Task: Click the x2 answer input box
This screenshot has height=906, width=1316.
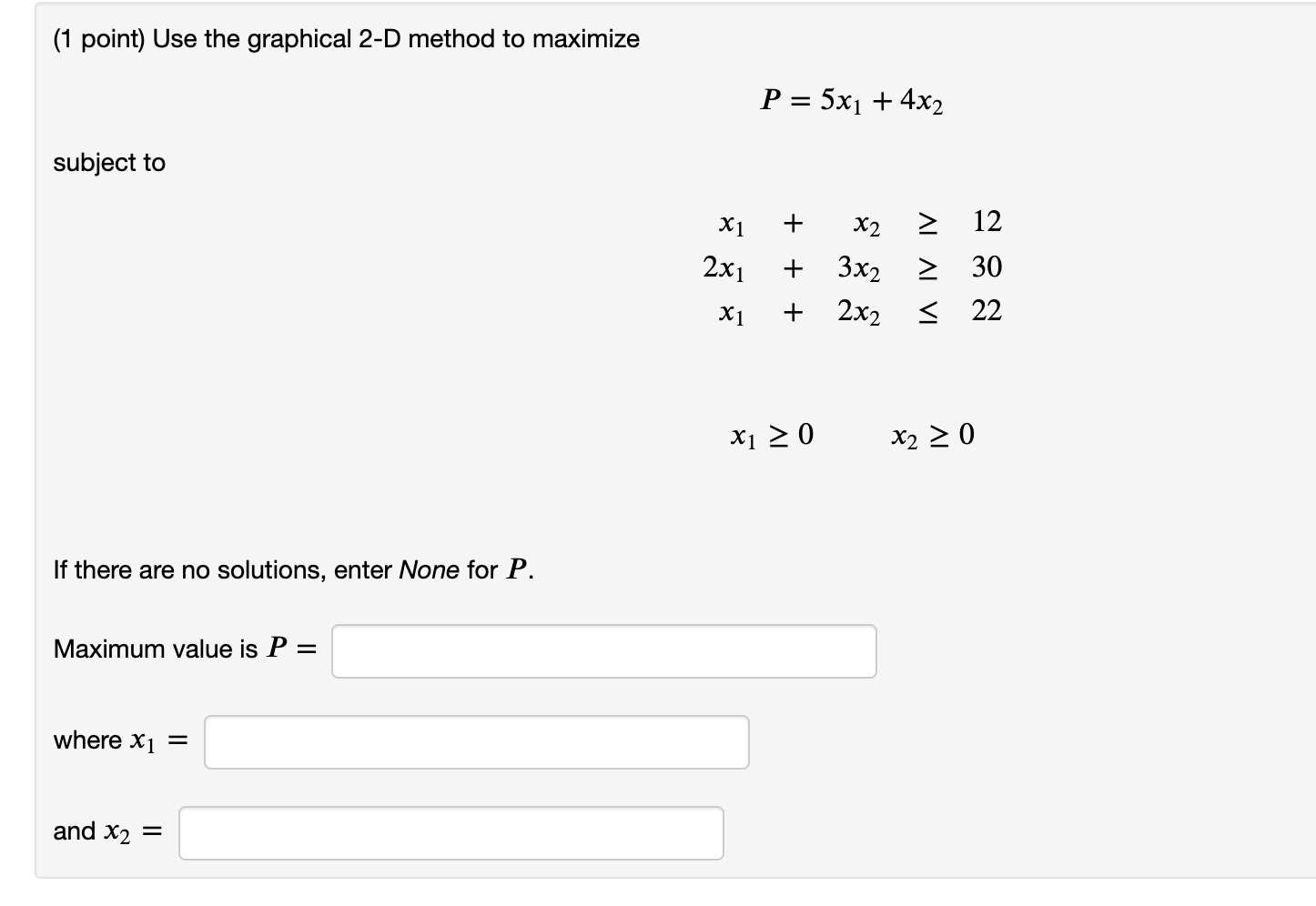Action: coord(450,831)
